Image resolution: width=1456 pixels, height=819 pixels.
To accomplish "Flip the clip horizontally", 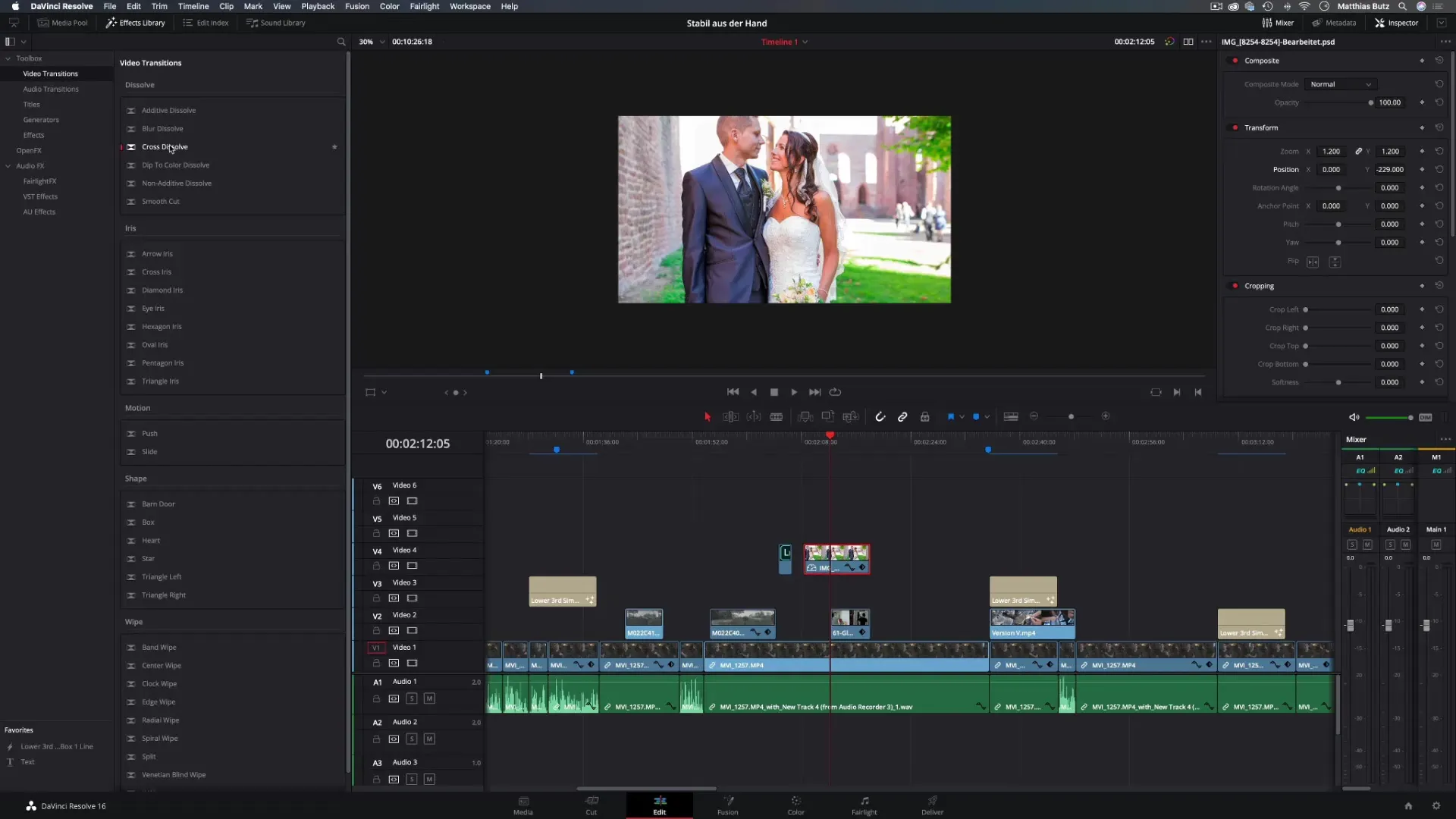I will pos(1313,262).
